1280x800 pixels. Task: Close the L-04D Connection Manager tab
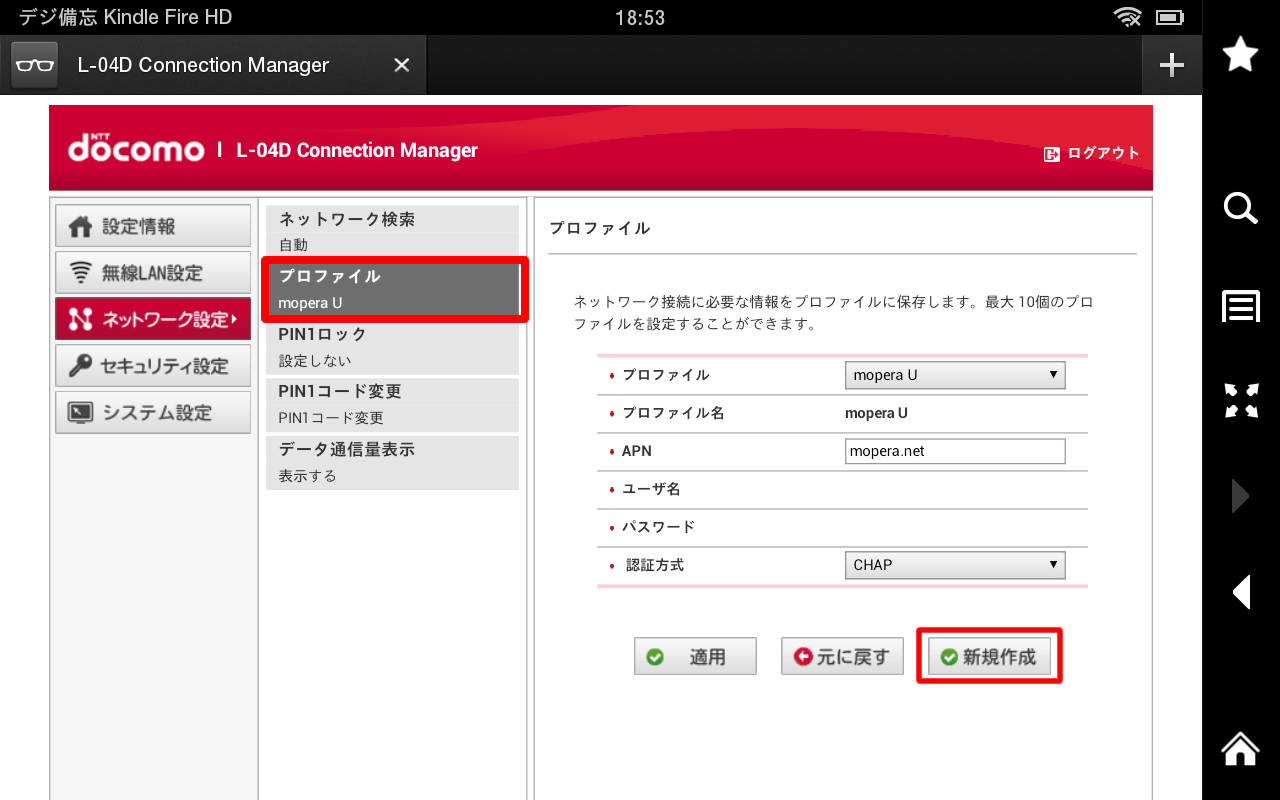(401, 65)
